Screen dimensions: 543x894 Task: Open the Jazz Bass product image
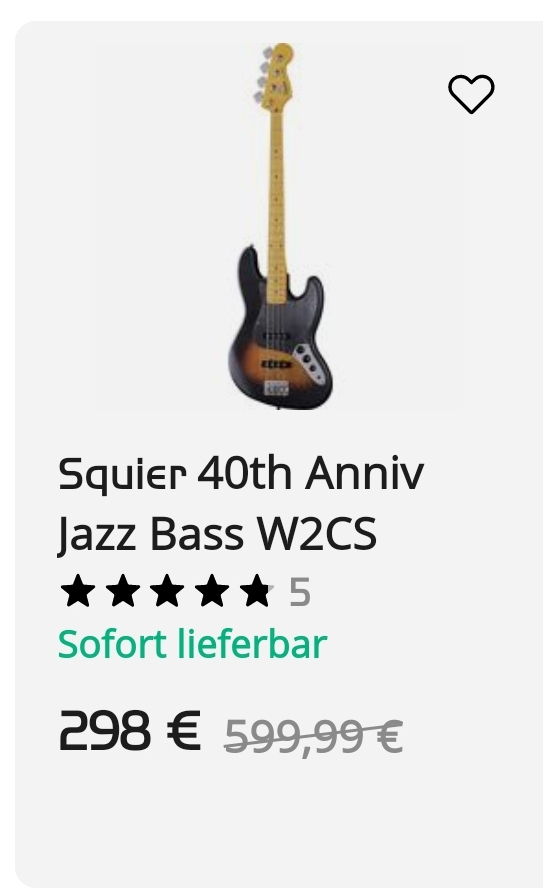pos(278,226)
